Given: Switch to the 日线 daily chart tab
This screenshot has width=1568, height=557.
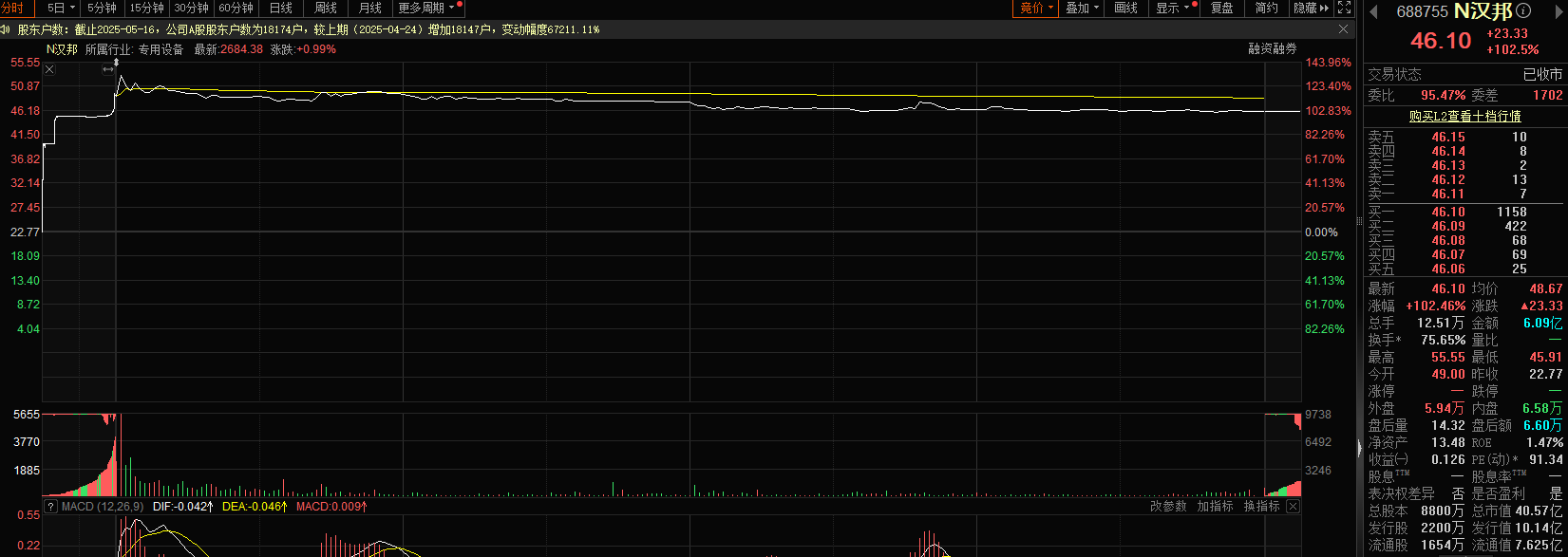Looking at the screenshot, I should click(x=280, y=8).
